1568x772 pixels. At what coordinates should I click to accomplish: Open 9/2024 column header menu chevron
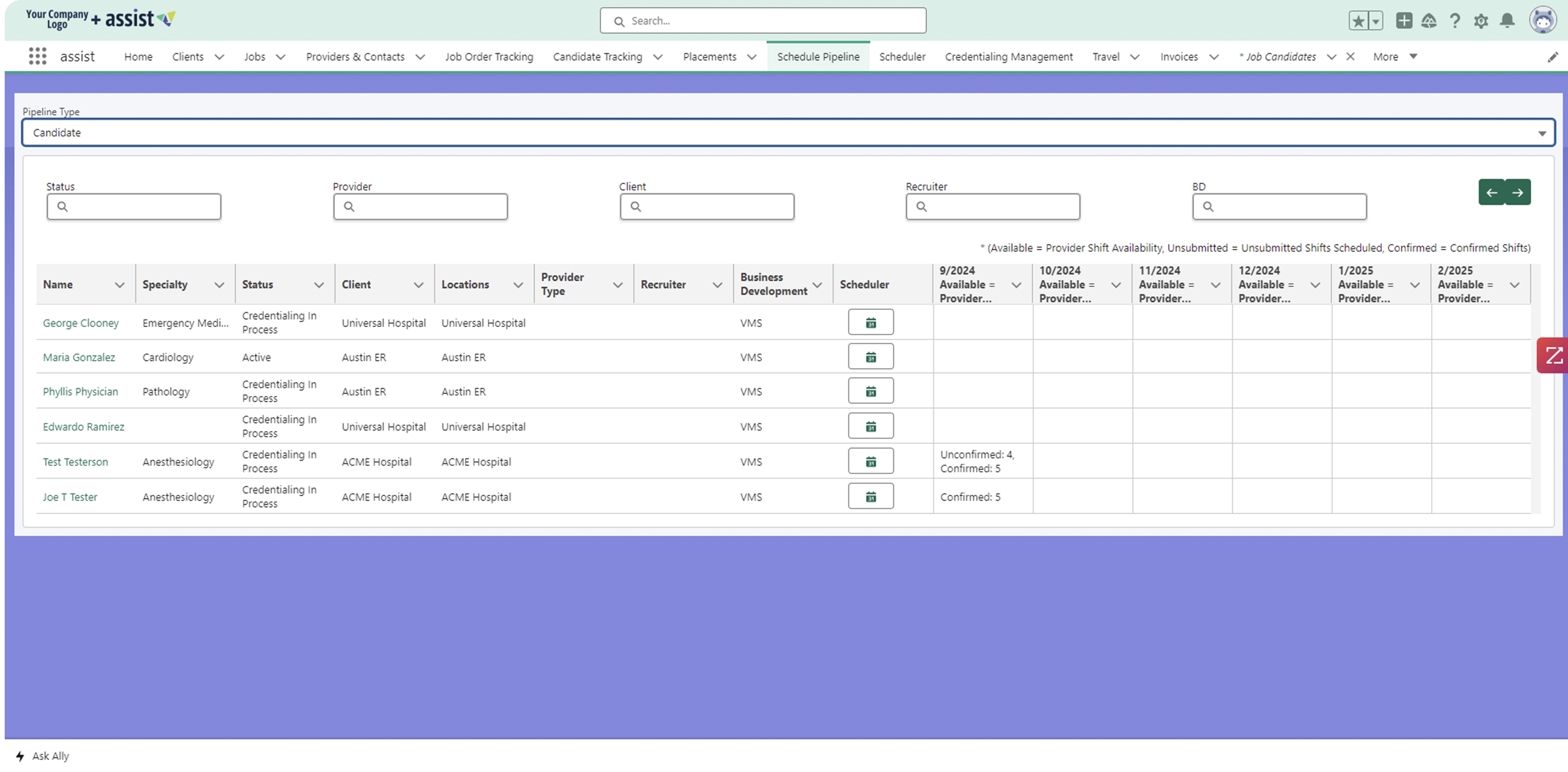pos(1016,285)
